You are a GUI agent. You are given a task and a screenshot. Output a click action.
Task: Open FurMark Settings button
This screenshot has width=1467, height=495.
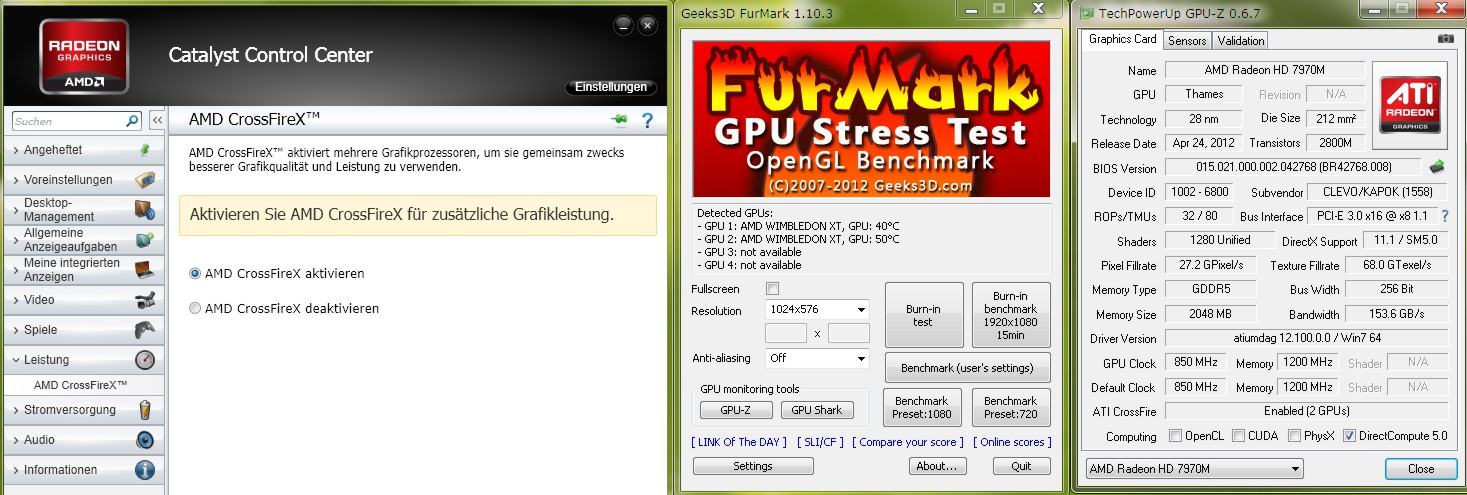[x=753, y=466]
